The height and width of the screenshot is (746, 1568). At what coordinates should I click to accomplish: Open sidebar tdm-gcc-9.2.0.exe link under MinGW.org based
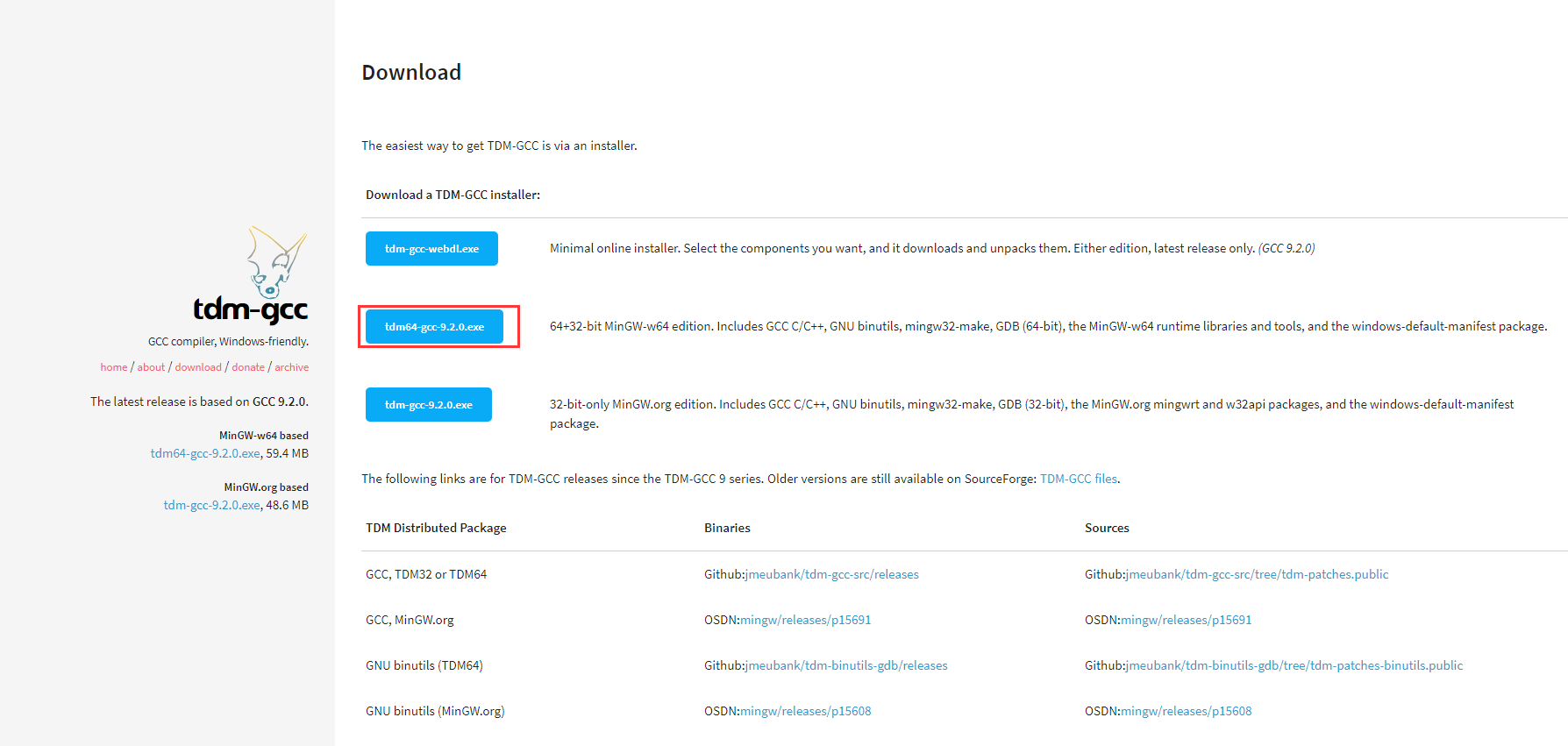tap(212, 505)
